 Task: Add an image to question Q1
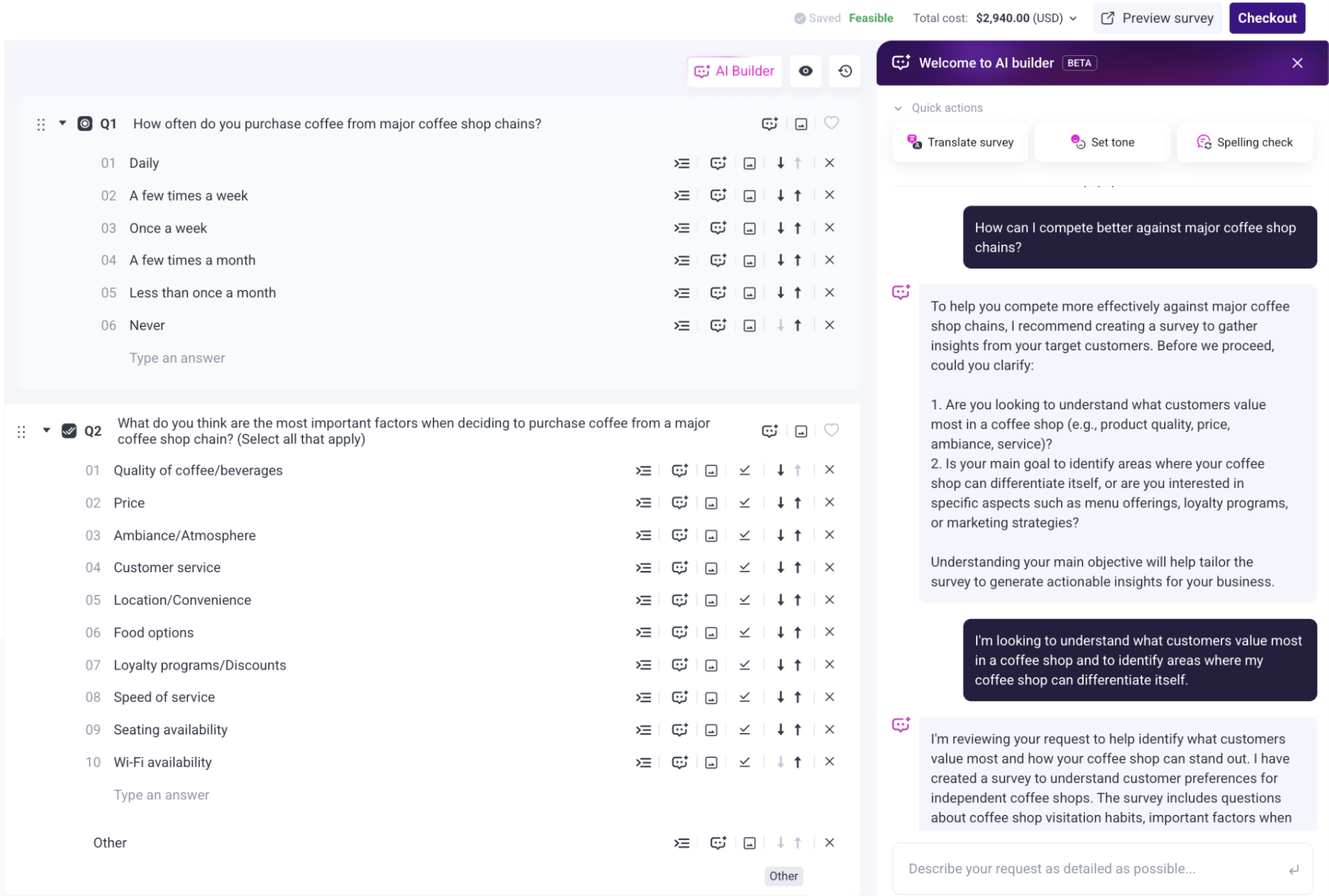[x=800, y=123]
